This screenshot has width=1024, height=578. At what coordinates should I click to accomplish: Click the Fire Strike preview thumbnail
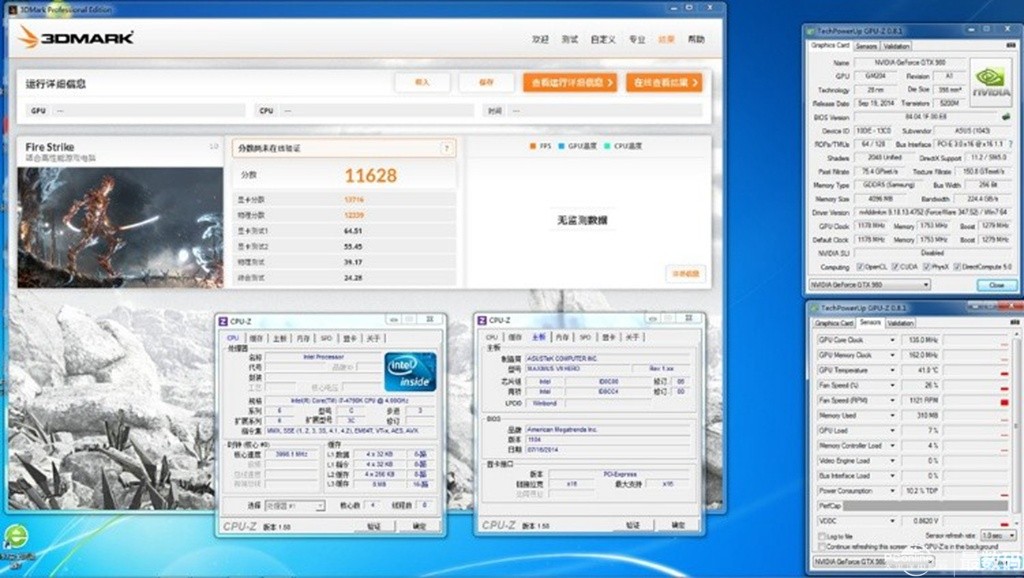[120, 227]
